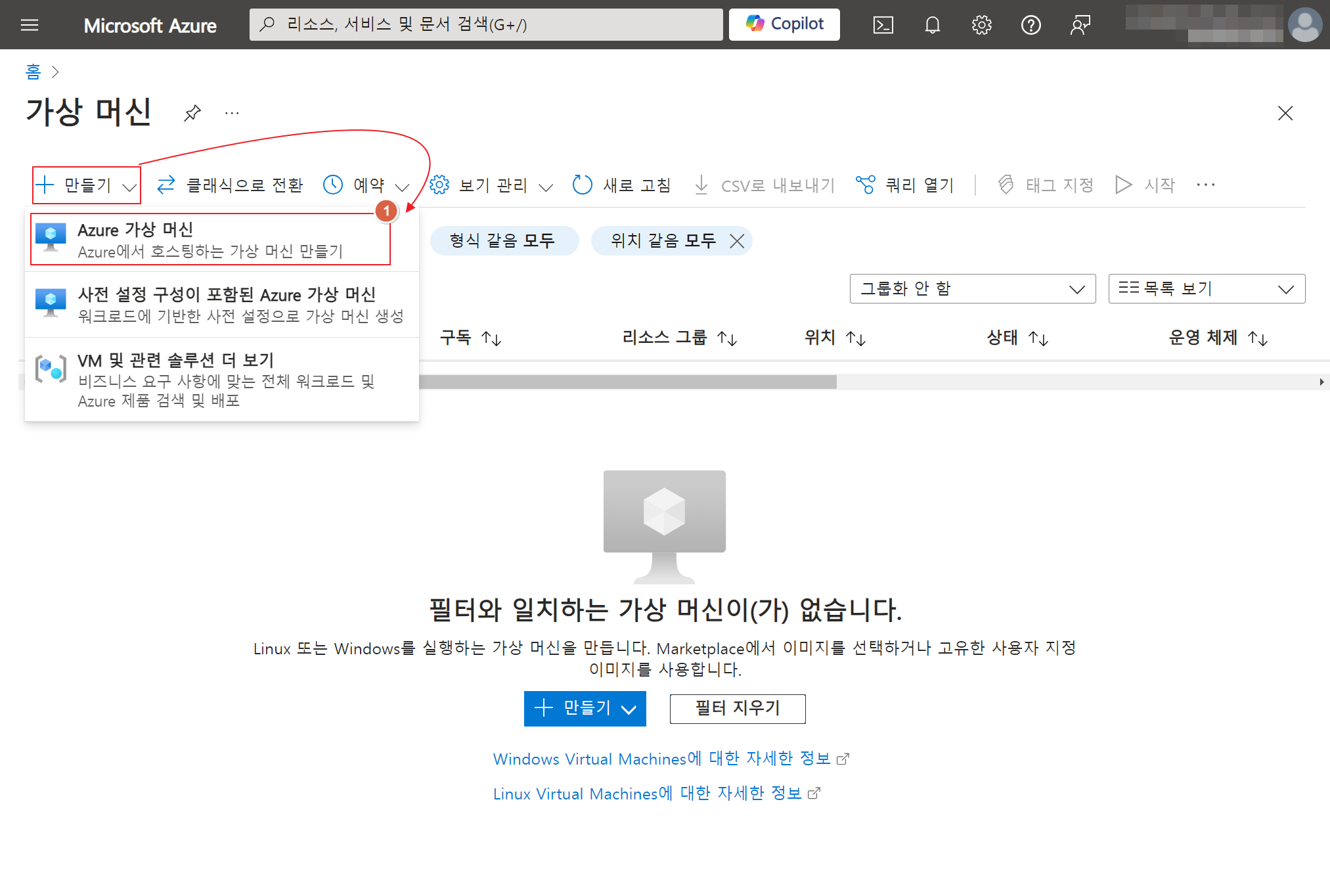Open portal settings gear icon
Screen dimensions: 1330x896
tap(981, 25)
